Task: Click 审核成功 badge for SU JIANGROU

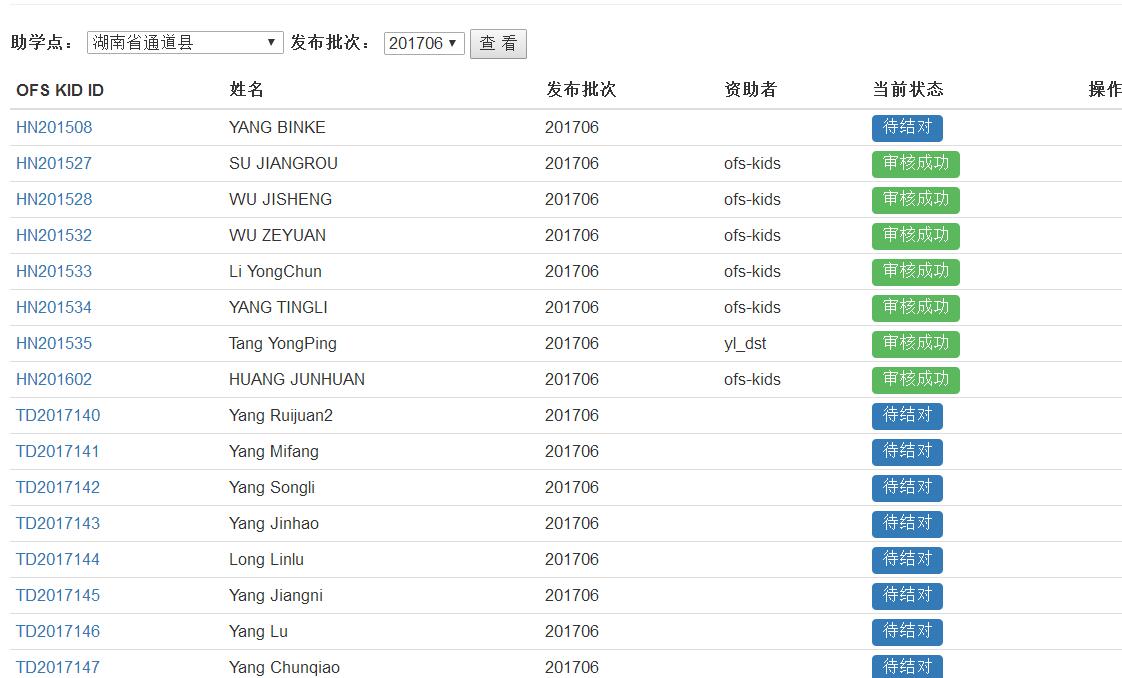Action: [x=915, y=164]
